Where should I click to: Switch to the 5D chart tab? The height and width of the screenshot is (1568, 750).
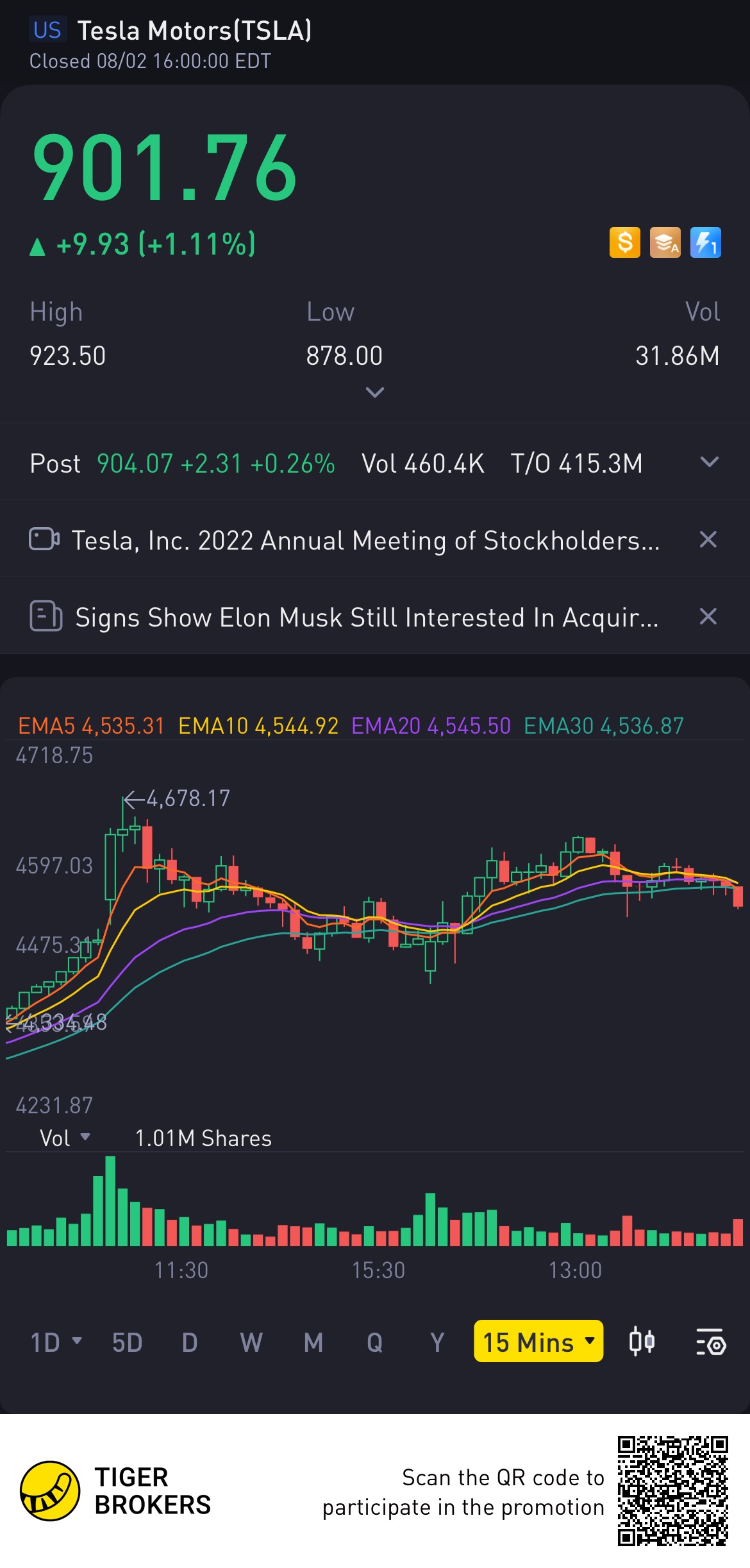pos(127,1342)
